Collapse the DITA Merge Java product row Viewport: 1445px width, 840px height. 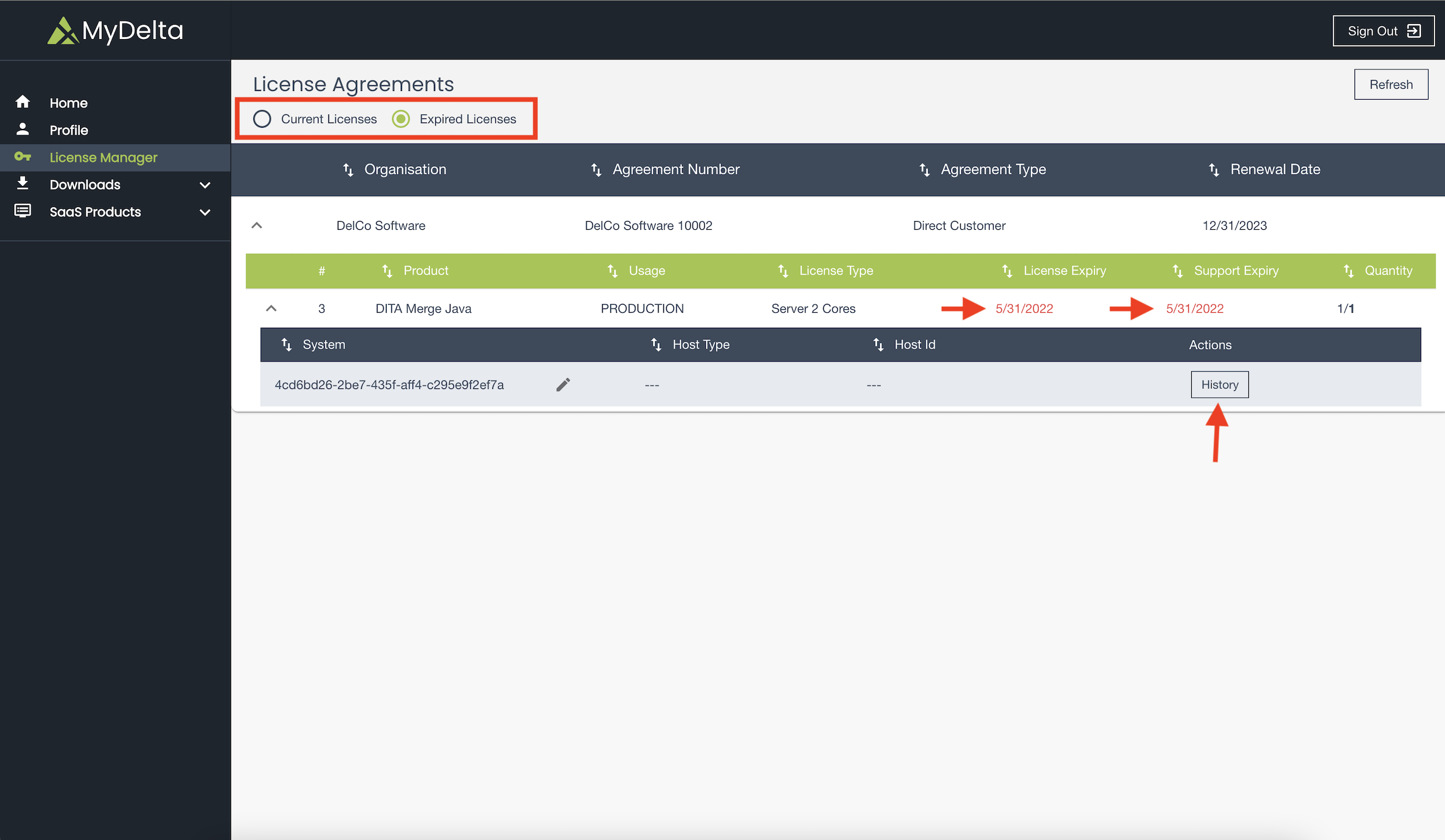click(271, 309)
